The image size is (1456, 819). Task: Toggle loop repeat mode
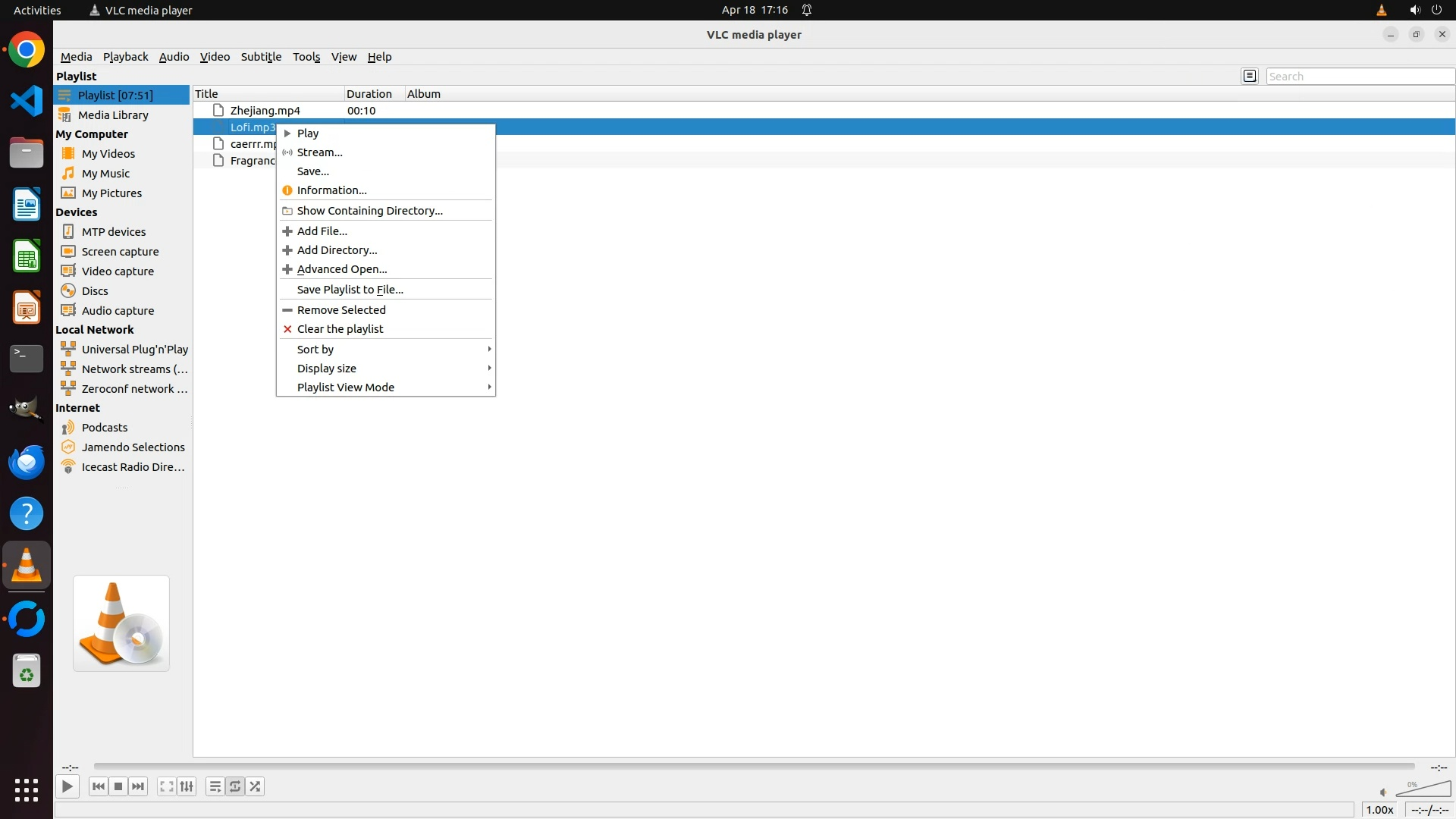(x=235, y=786)
